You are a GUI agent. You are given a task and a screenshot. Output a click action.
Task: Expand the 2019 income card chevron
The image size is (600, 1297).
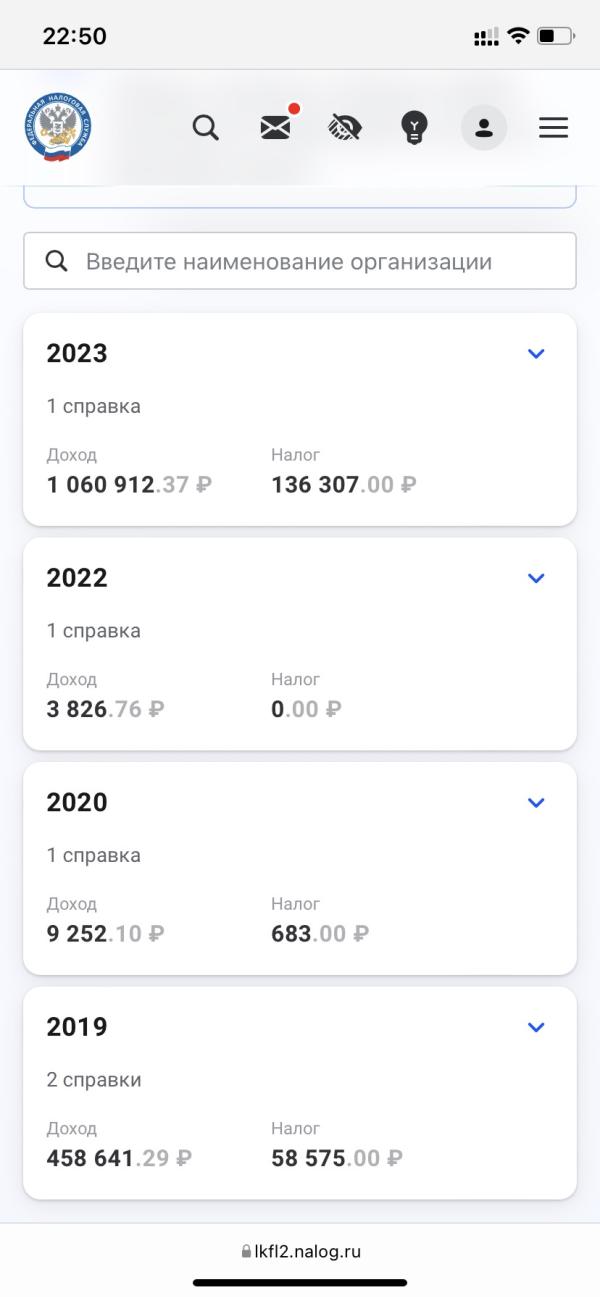coord(536,1027)
